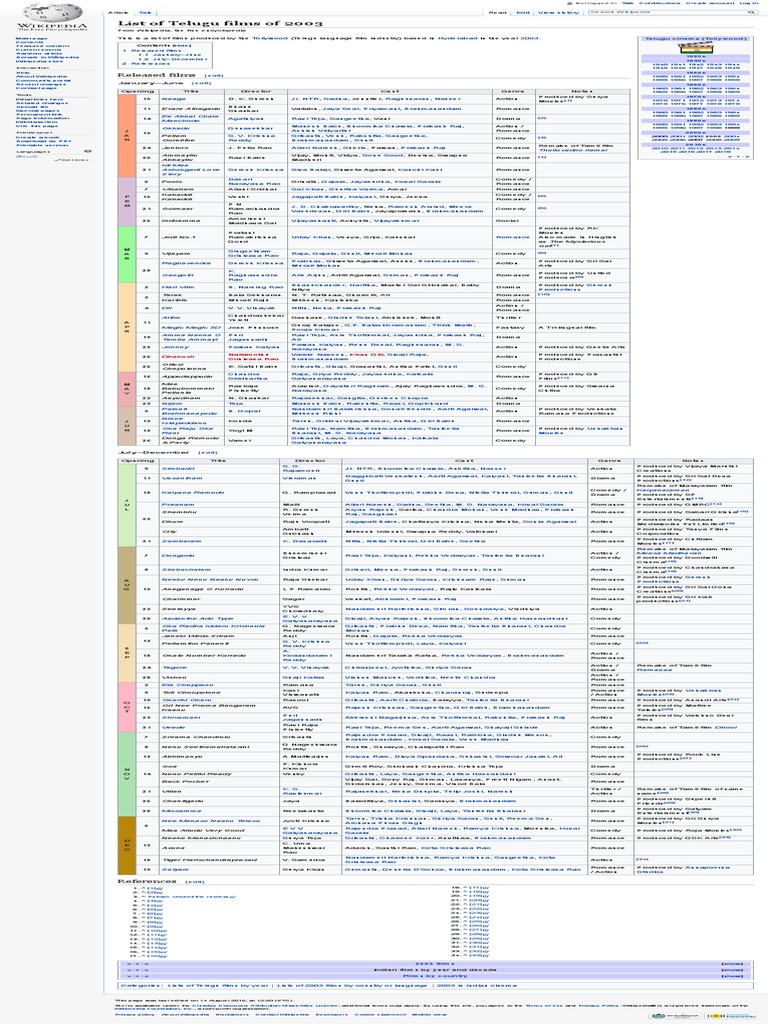The height and width of the screenshot is (1024, 768).
Task: Click the Log in link
Action: coord(748,3)
